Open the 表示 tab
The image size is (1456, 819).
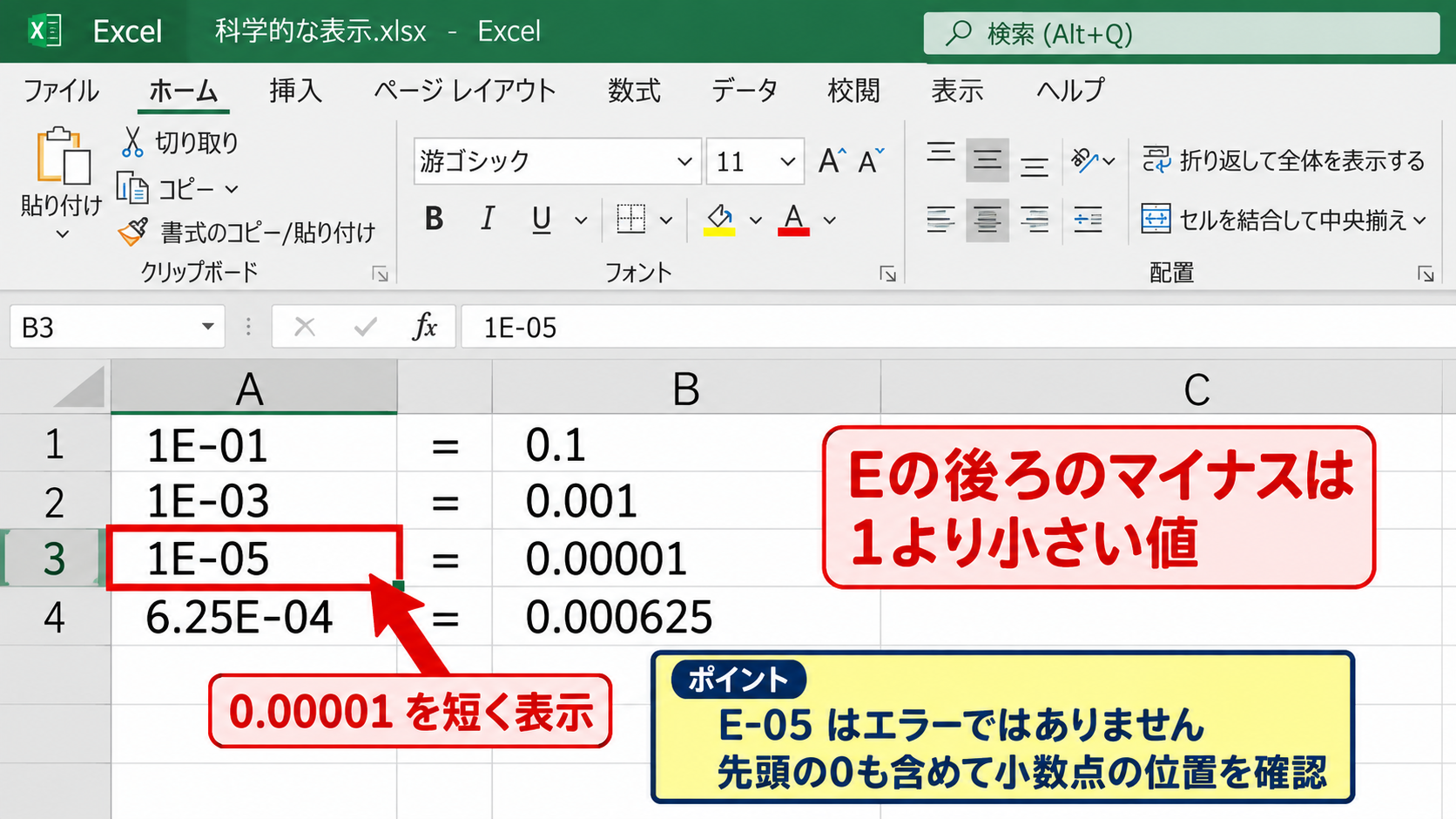[x=957, y=91]
